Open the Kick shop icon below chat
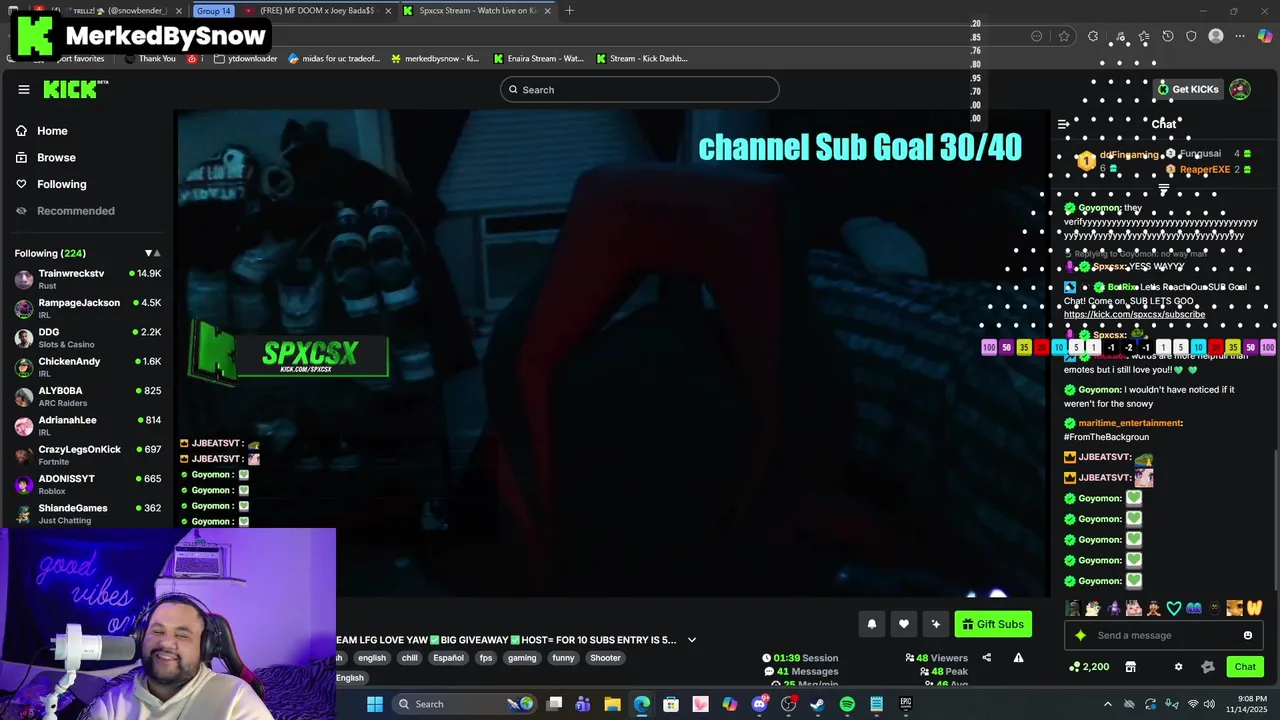The height and width of the screenshot is (720, 1280). pyautogui.click(x=1131, y=667)
